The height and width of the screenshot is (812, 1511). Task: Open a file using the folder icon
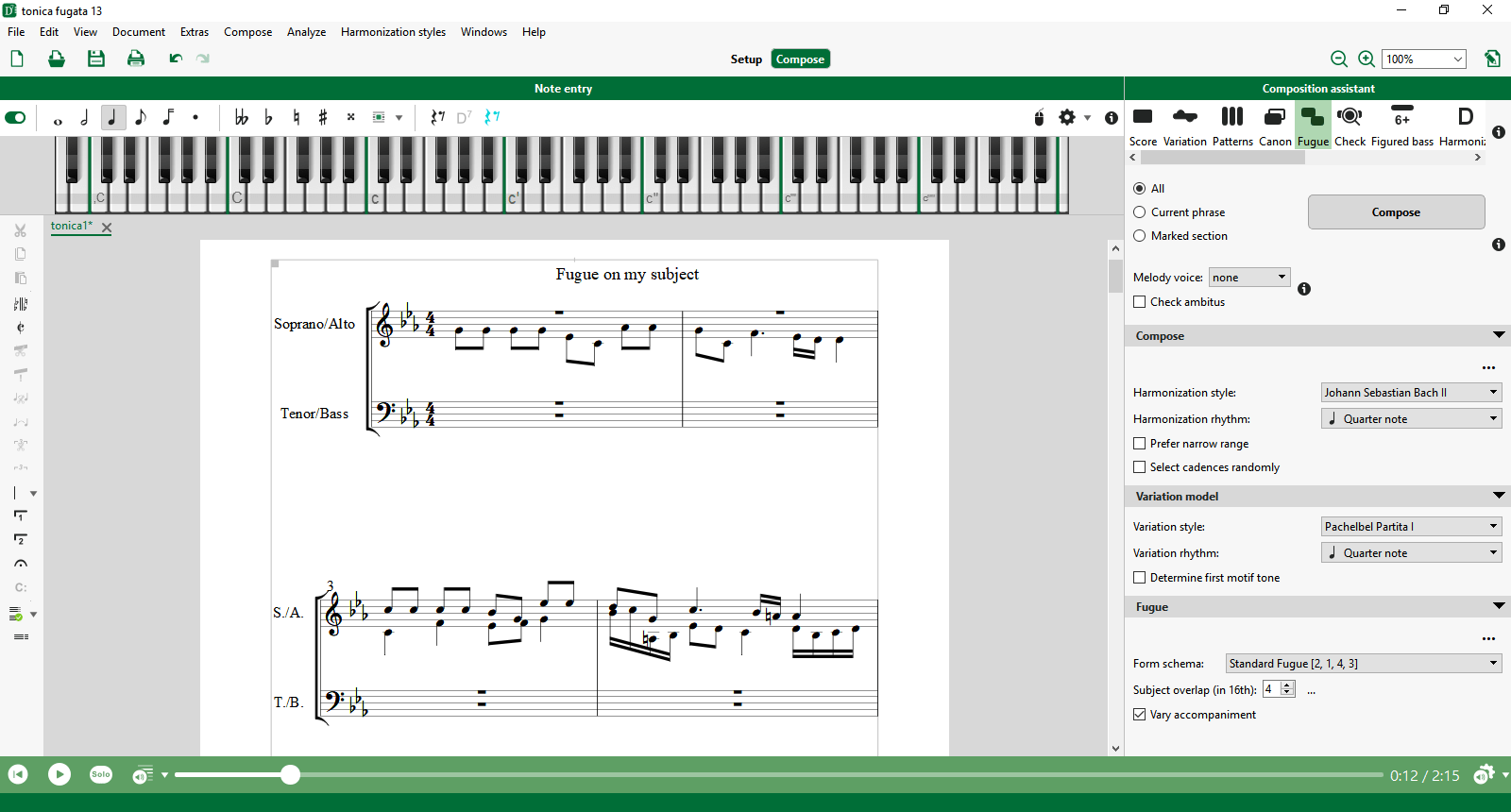(x=57, y=59)
